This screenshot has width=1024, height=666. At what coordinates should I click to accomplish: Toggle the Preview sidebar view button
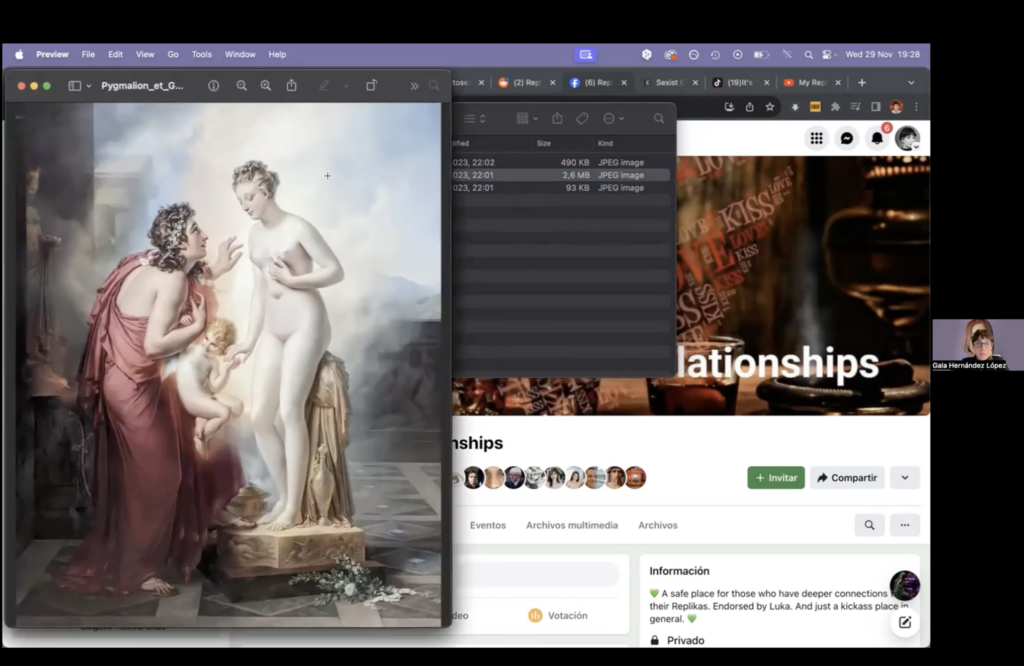coord(74,86)
